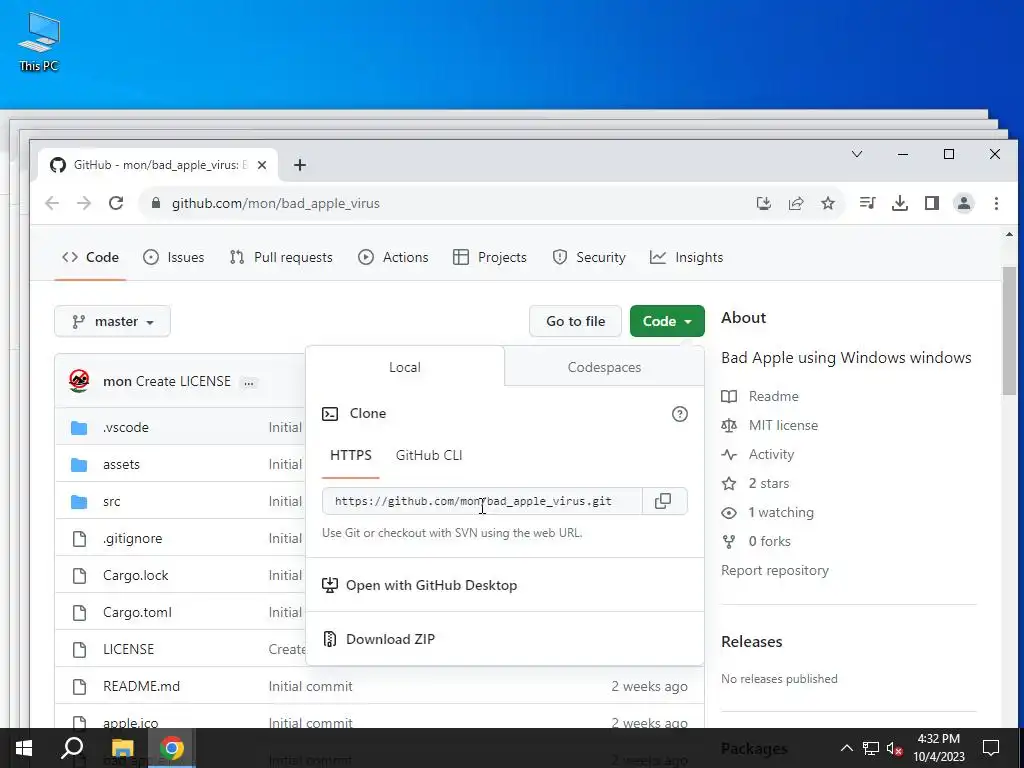
Task: Open the tab search chevron
Action: click(x=857, y=154)
